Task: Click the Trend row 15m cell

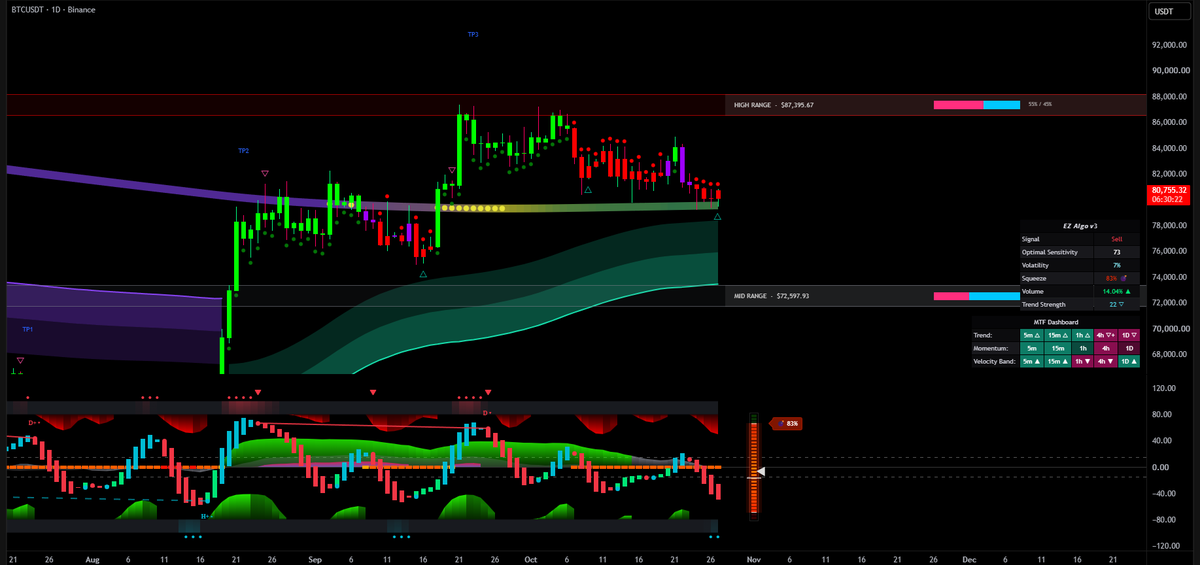Action: [1056, 334]
